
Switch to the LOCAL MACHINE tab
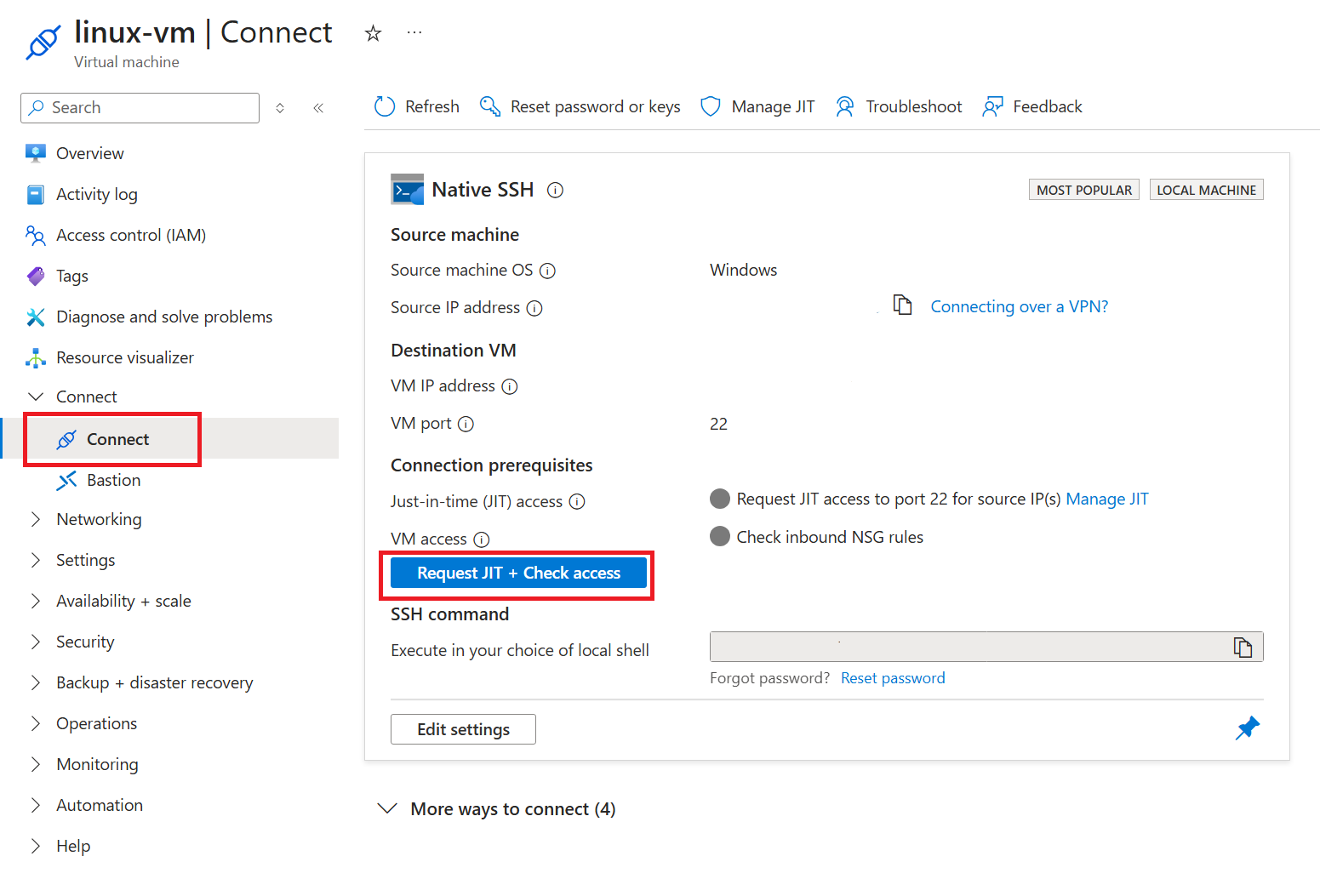[1206, 189]
